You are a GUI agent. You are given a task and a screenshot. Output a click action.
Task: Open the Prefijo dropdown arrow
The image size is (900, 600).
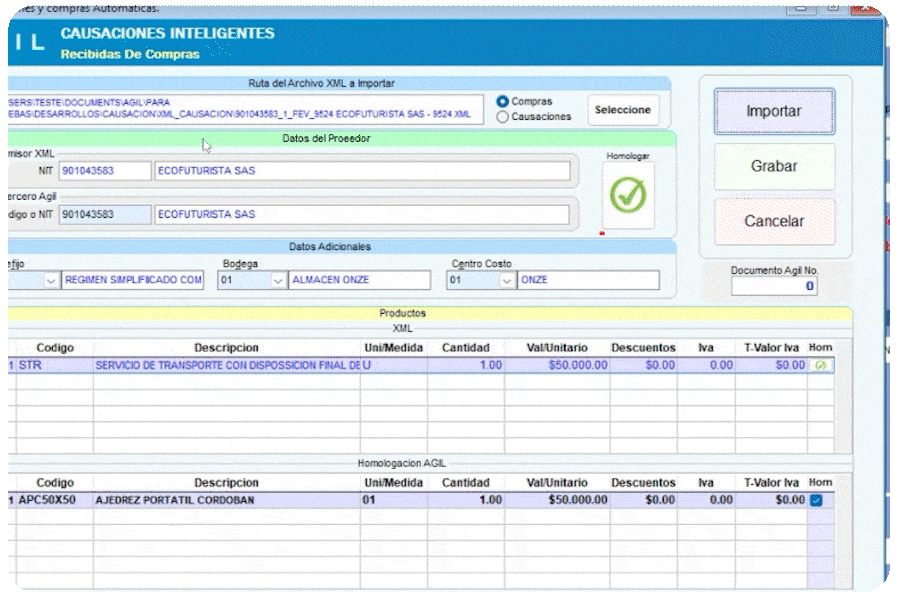(50, 281)
